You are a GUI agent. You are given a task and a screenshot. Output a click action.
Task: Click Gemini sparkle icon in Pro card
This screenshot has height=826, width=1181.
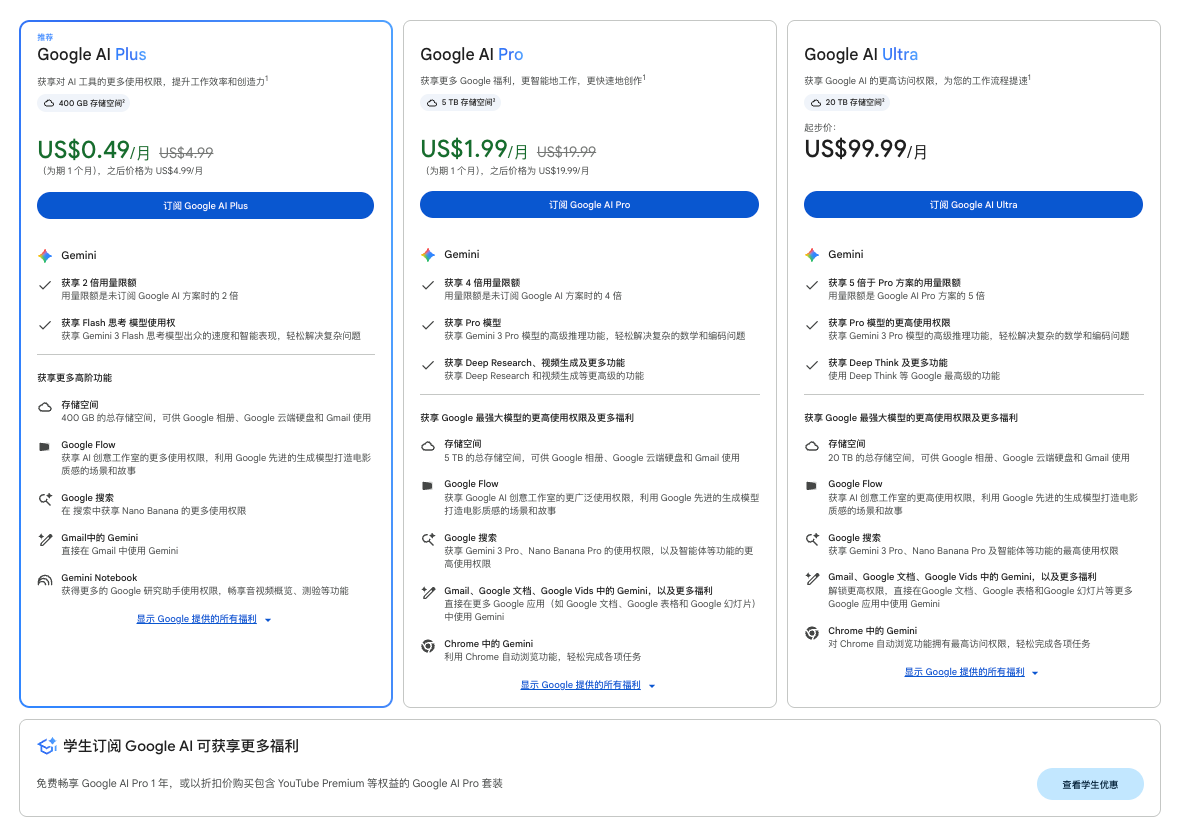(428, 255)
